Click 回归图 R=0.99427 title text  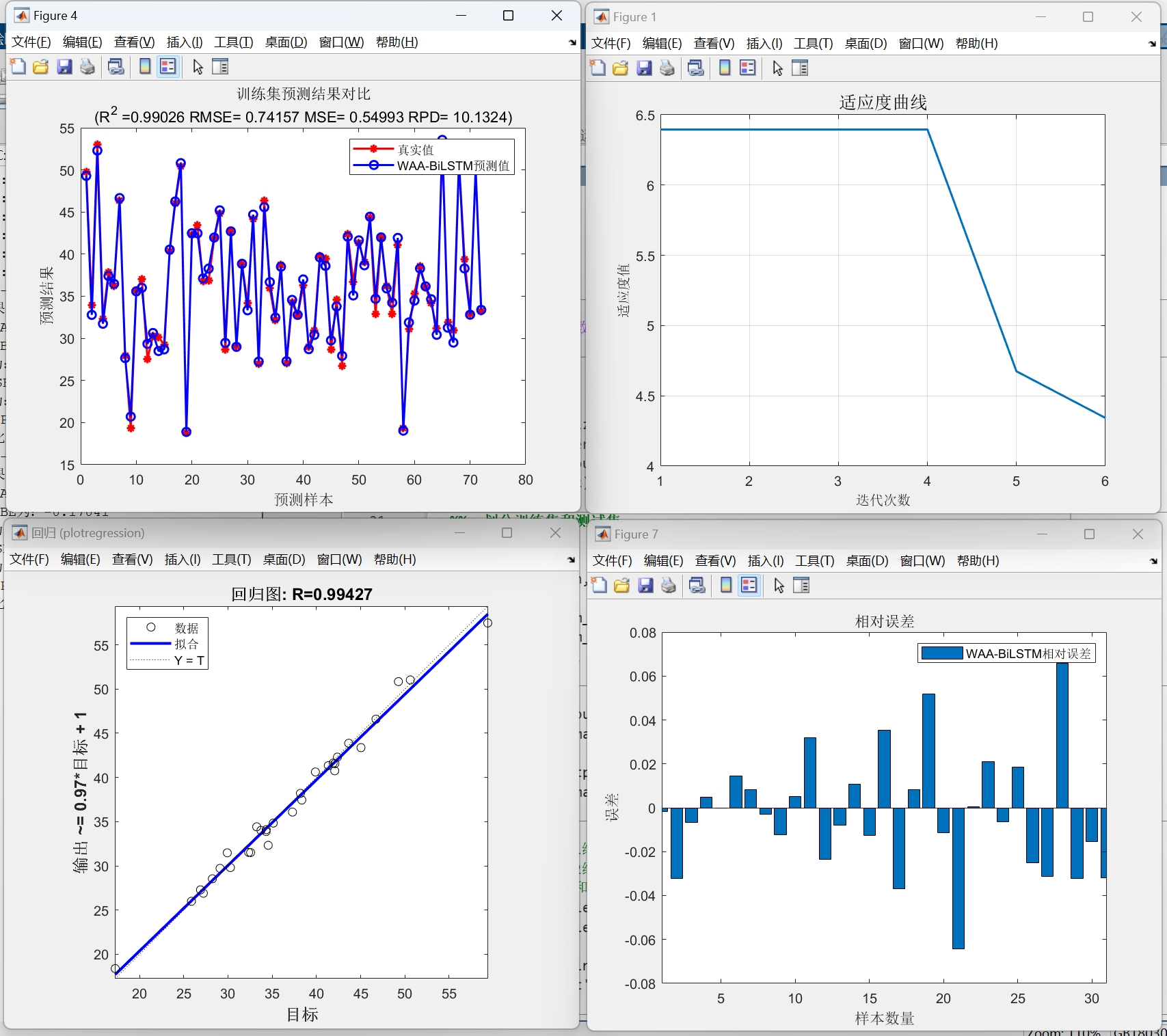click(301, 594)
